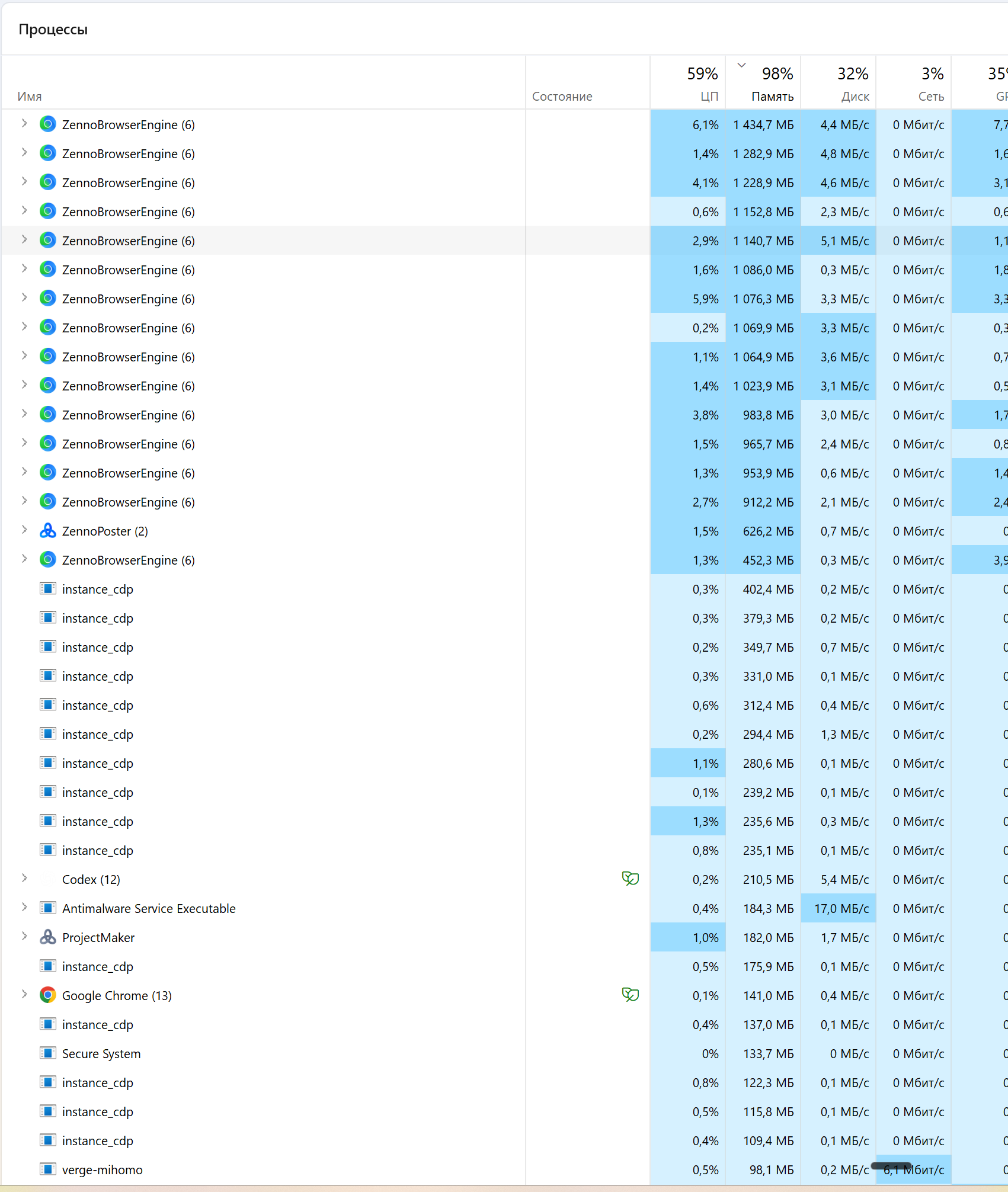
Task: Expand the ProjectMaker process entry
Action: pyautogui.click(x=24, y=936)
